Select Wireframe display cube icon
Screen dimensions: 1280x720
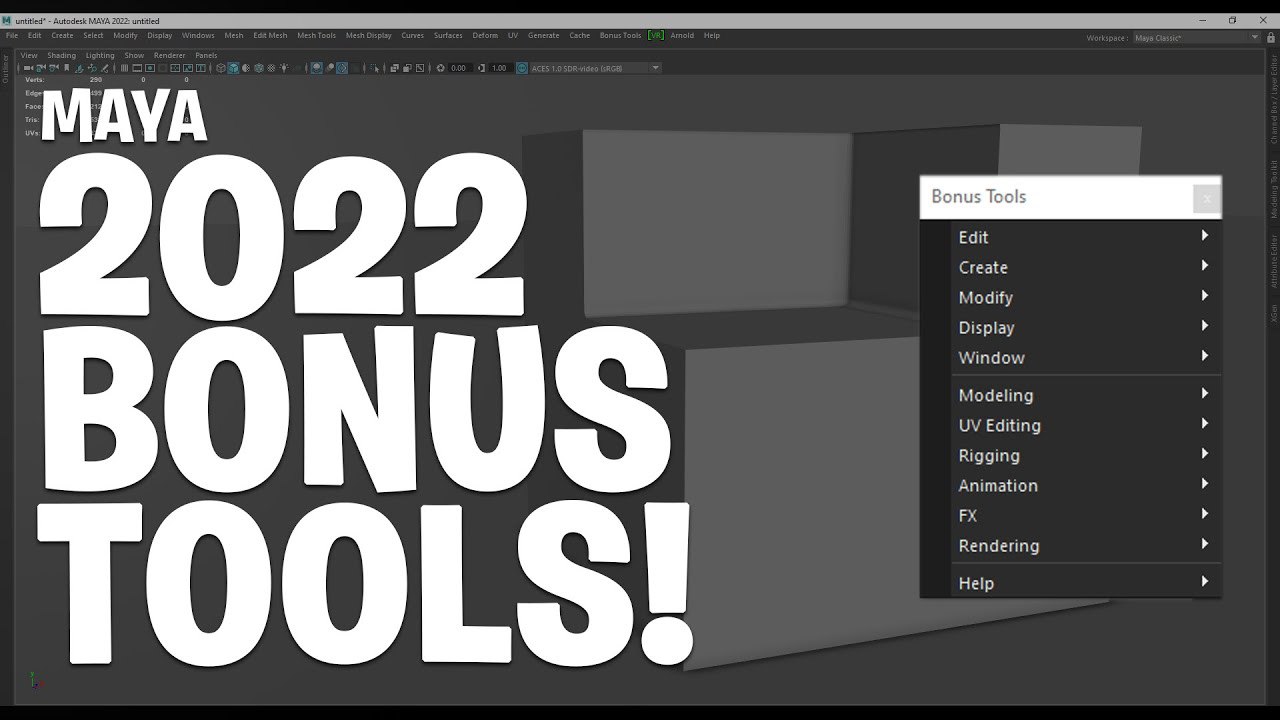[x=220, y=68]
